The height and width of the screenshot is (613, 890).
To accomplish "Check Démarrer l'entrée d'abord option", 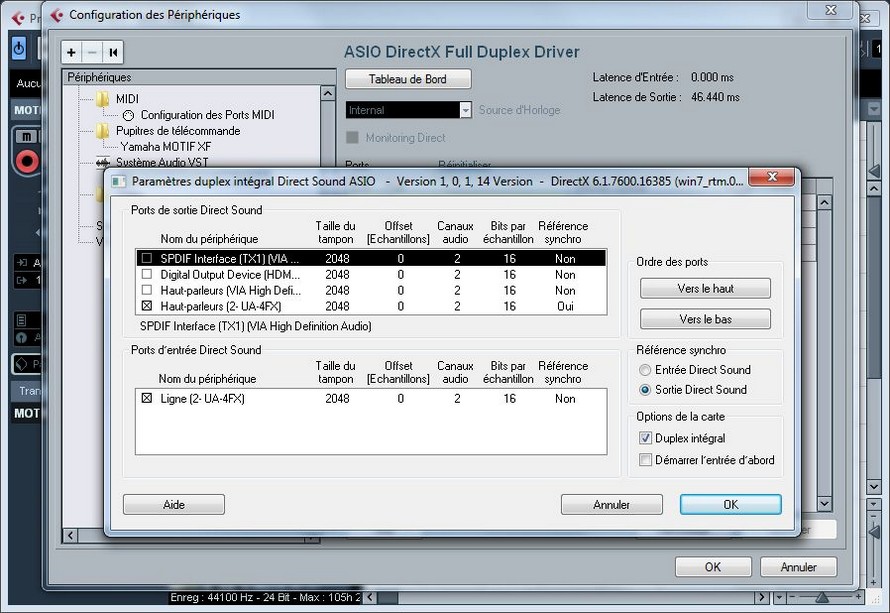I will 645,460.
